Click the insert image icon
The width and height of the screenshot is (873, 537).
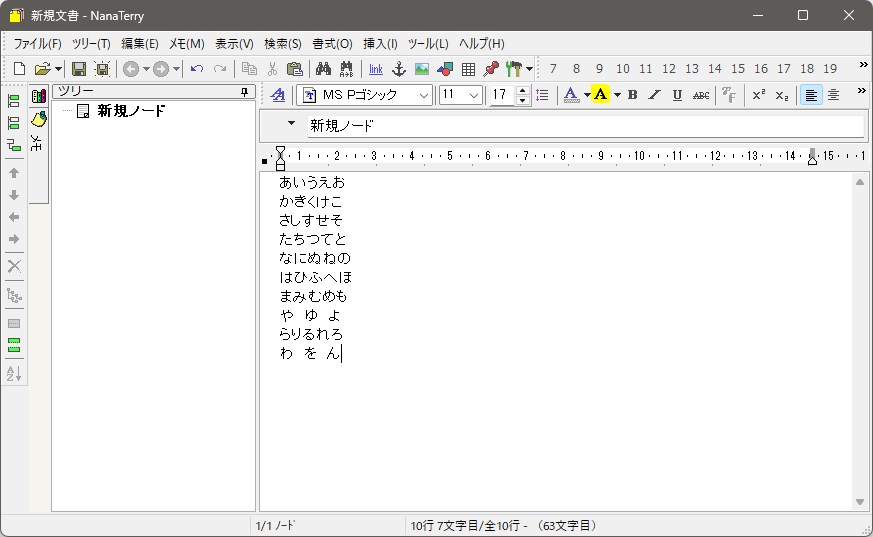[422, 69]
